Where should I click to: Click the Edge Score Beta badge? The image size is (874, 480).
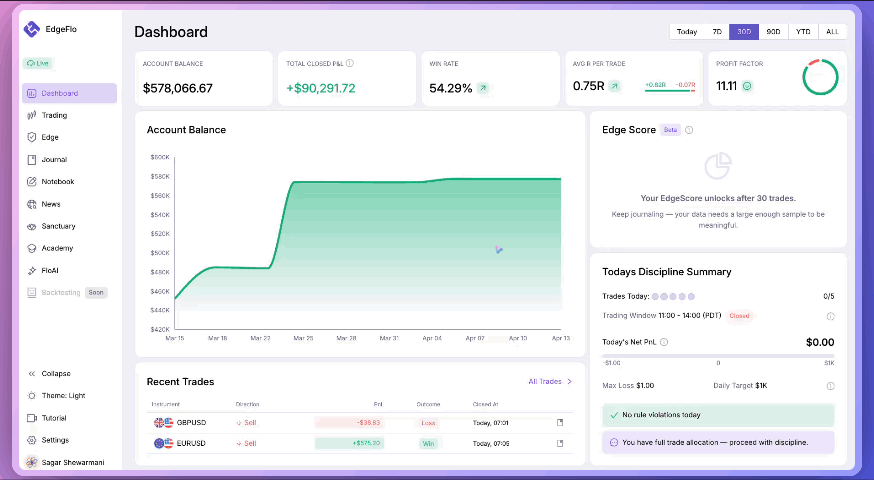pyautogui.click(x=671, y=130)
